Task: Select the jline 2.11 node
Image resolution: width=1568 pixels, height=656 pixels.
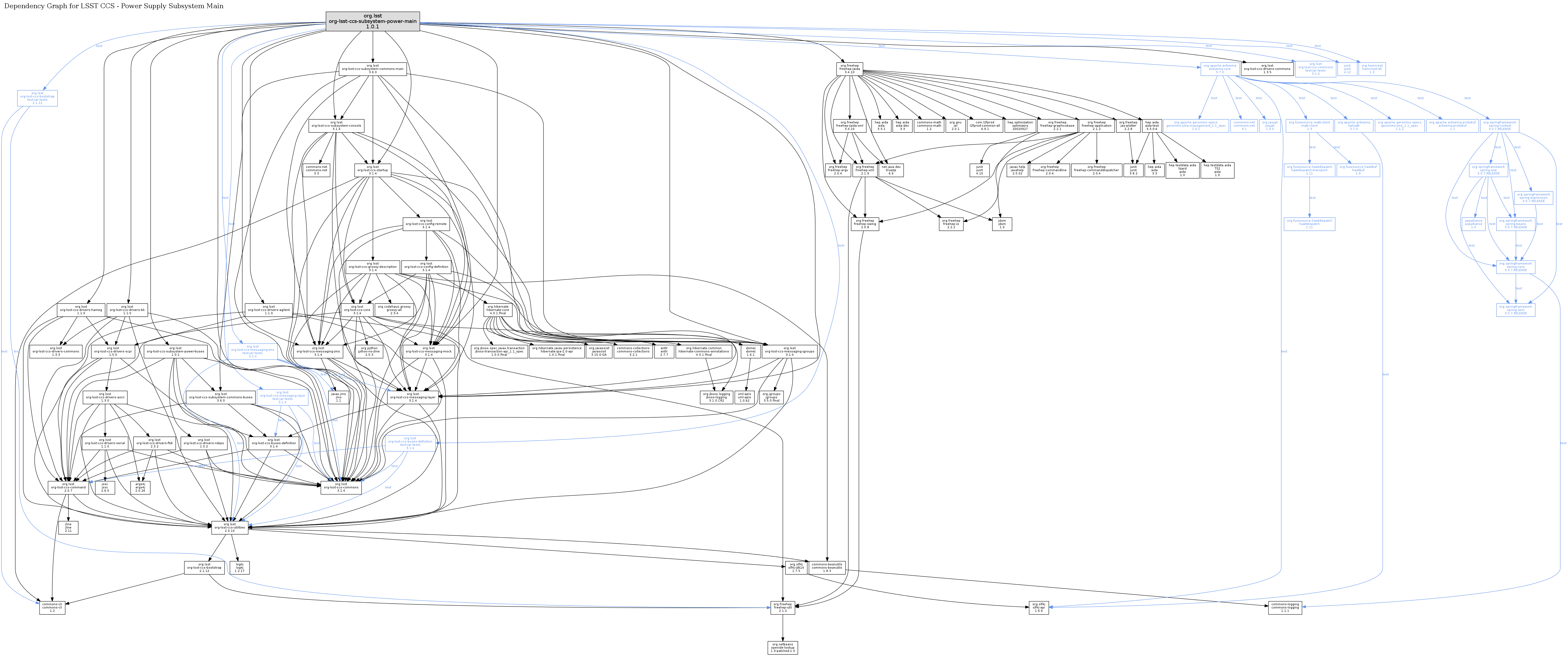Action: pos(68,527)
